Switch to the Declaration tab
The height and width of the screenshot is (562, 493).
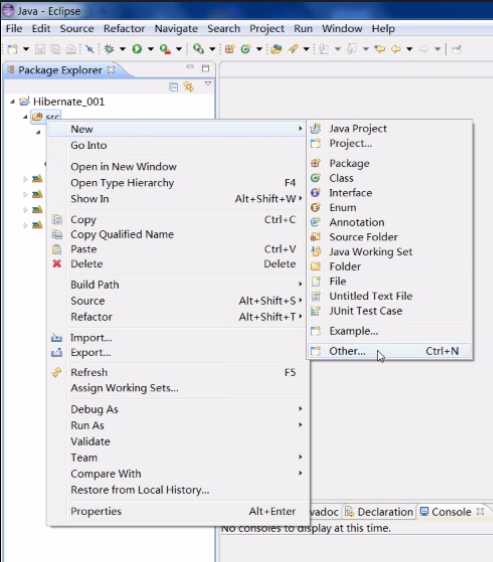[379, 512]
